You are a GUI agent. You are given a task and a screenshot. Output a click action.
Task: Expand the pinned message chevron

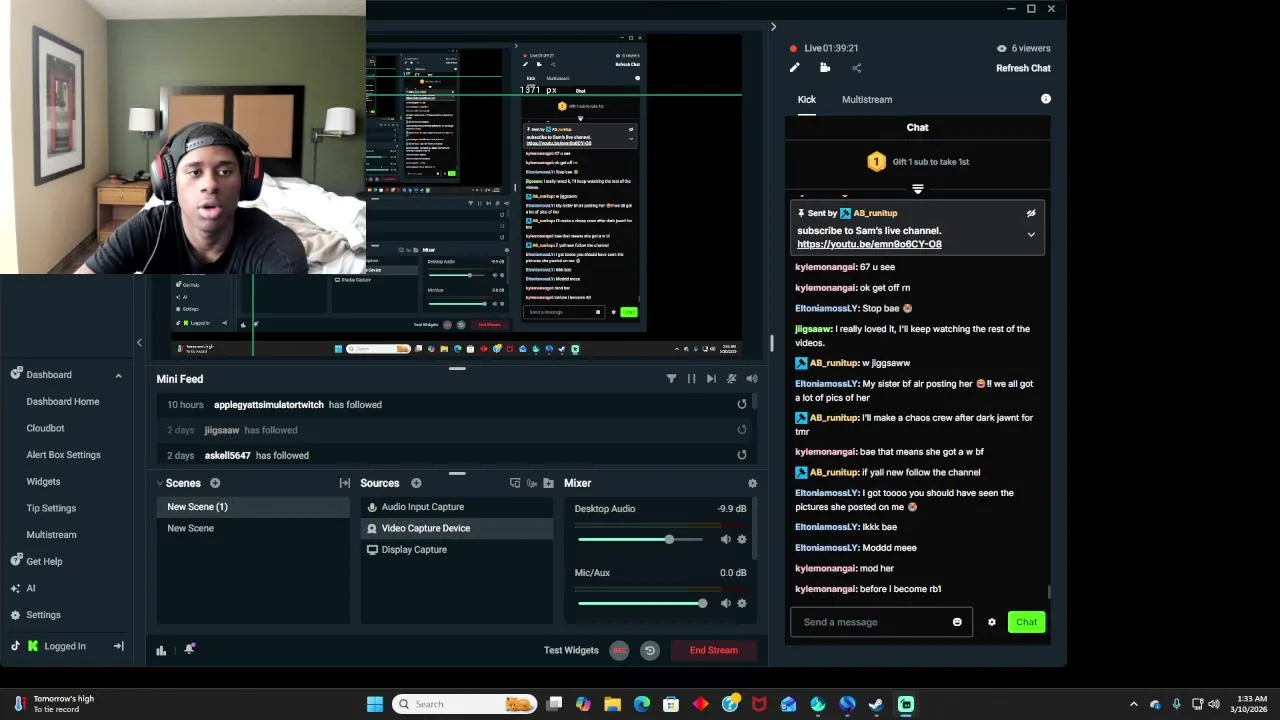click(x=1031, y=235)
